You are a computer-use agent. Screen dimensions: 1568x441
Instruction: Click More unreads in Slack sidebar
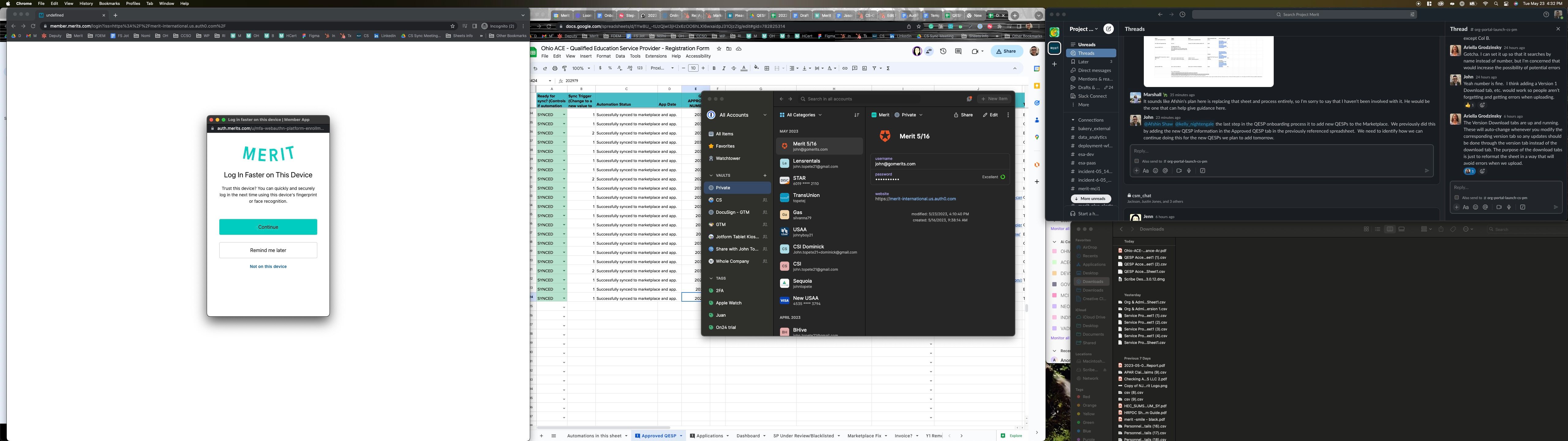point(1091,198)
